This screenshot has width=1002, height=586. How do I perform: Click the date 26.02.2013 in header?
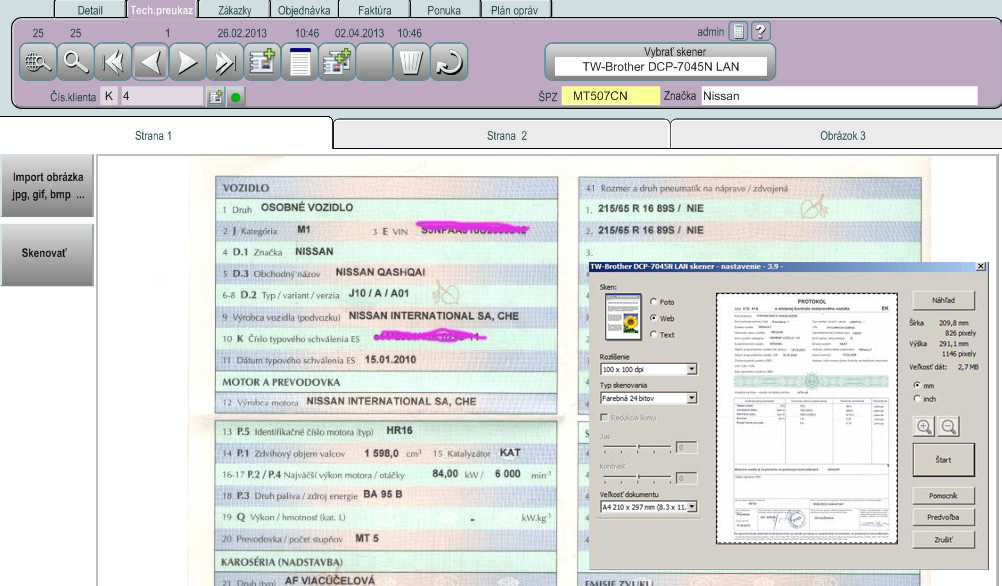pos(242,33)
